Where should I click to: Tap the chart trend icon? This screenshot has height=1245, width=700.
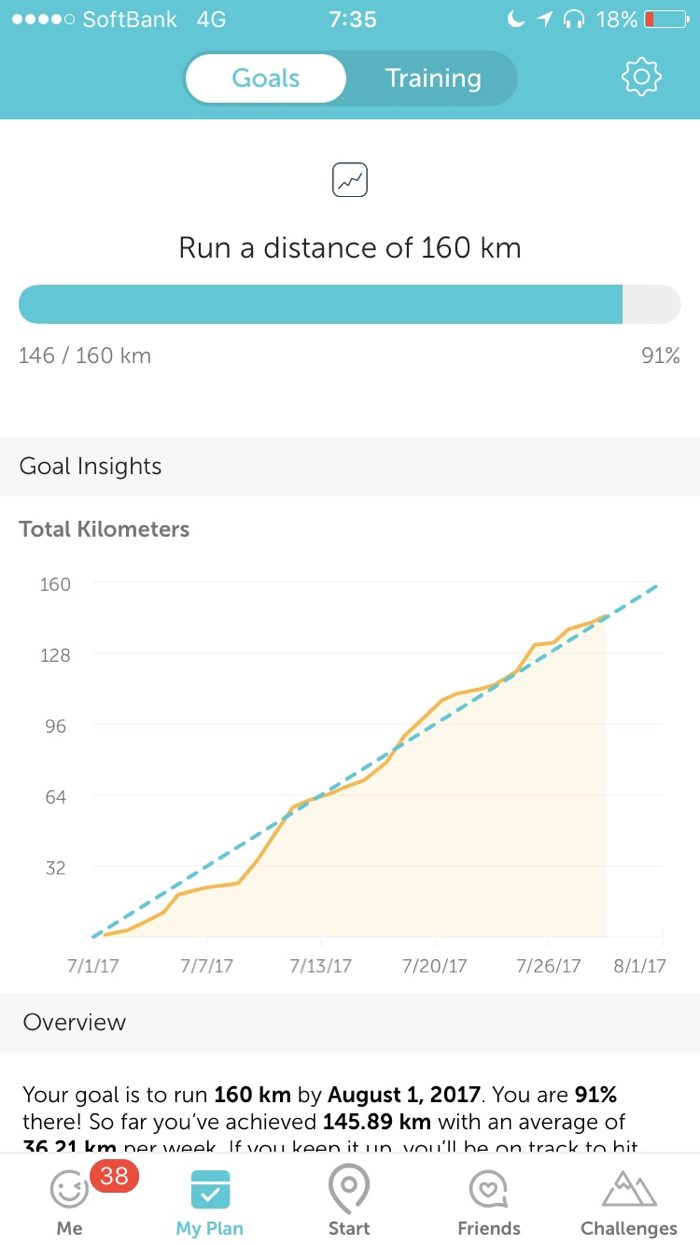[x=350, y=181]
